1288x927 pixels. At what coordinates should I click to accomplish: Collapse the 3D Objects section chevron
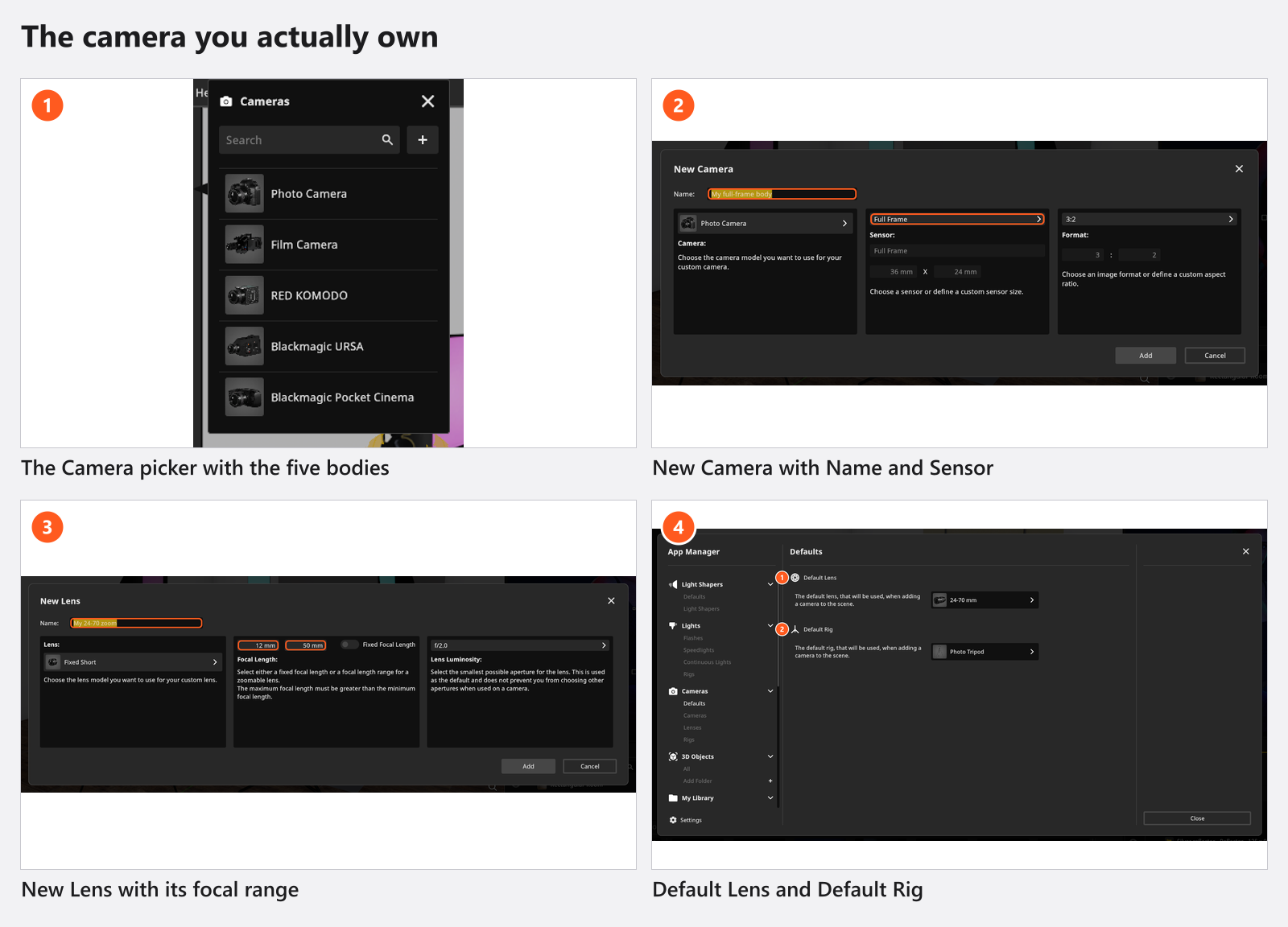[x=770, y=756]
